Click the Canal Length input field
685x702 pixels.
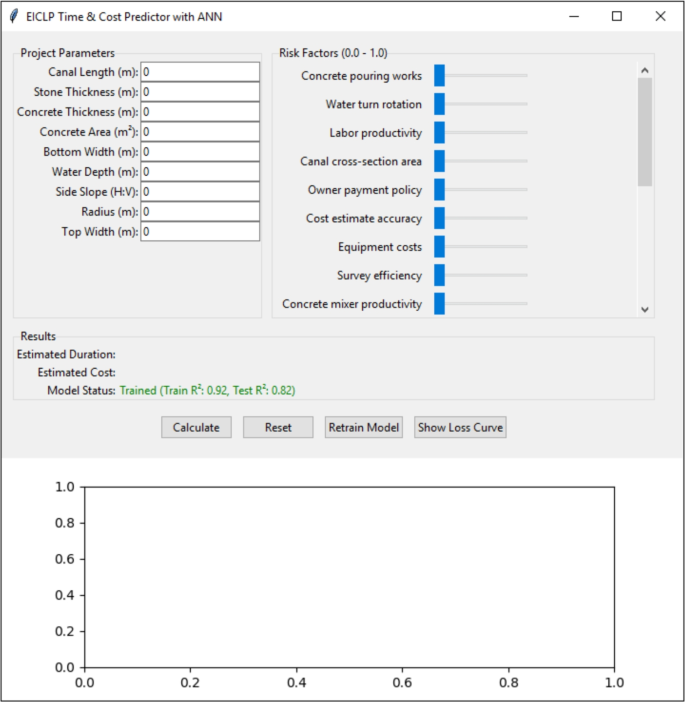click(200, 72)
